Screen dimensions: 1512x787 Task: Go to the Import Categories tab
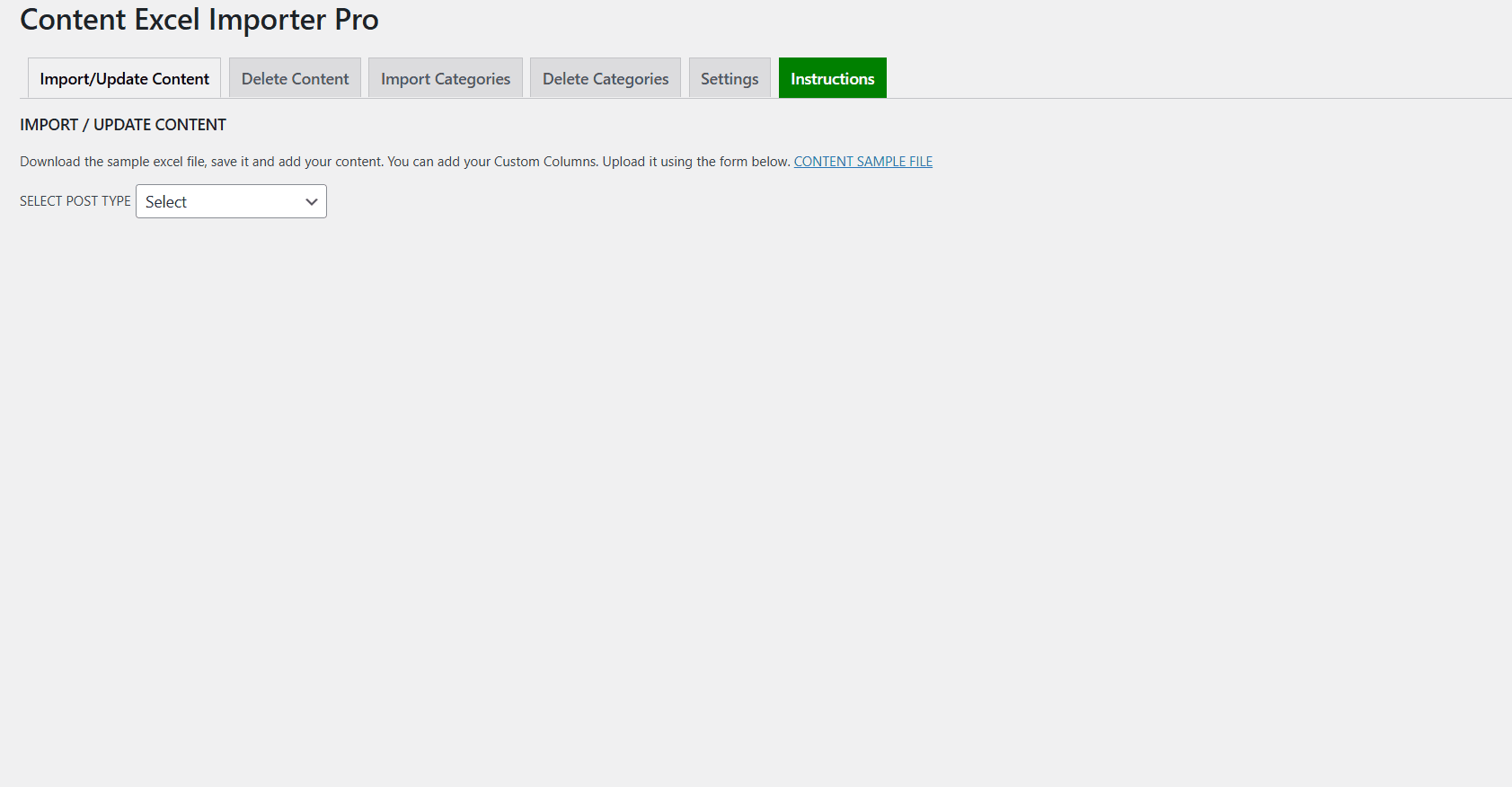click(x=446, y=78)
